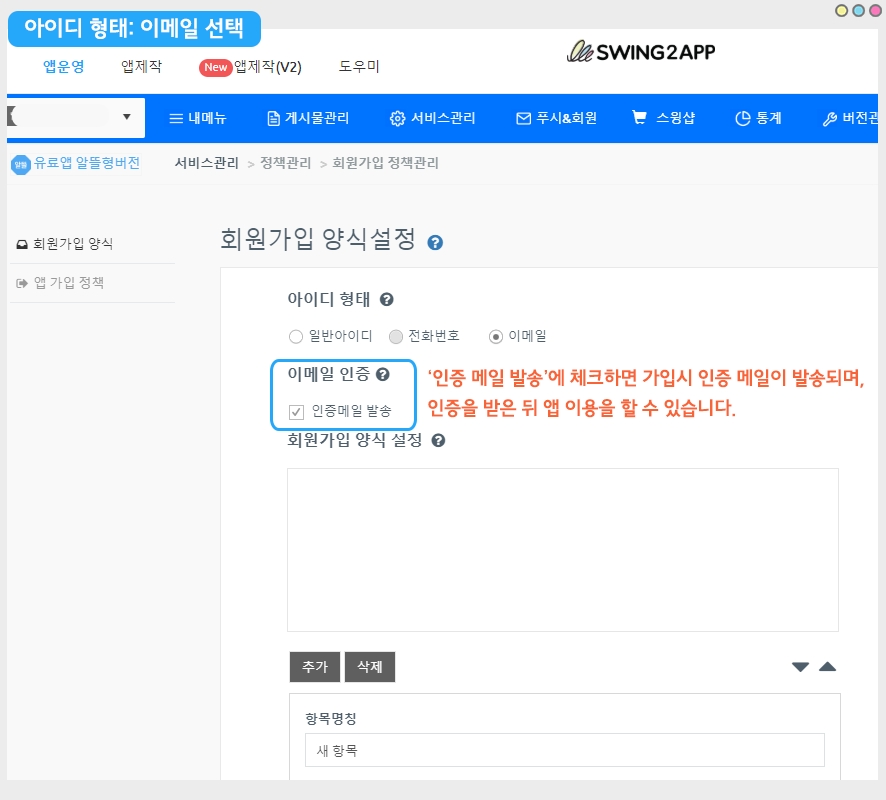This screenshot has width=886, height=800.
Task: Click help icon beside 회원가입 양식 설정
Action: (438, 440)
